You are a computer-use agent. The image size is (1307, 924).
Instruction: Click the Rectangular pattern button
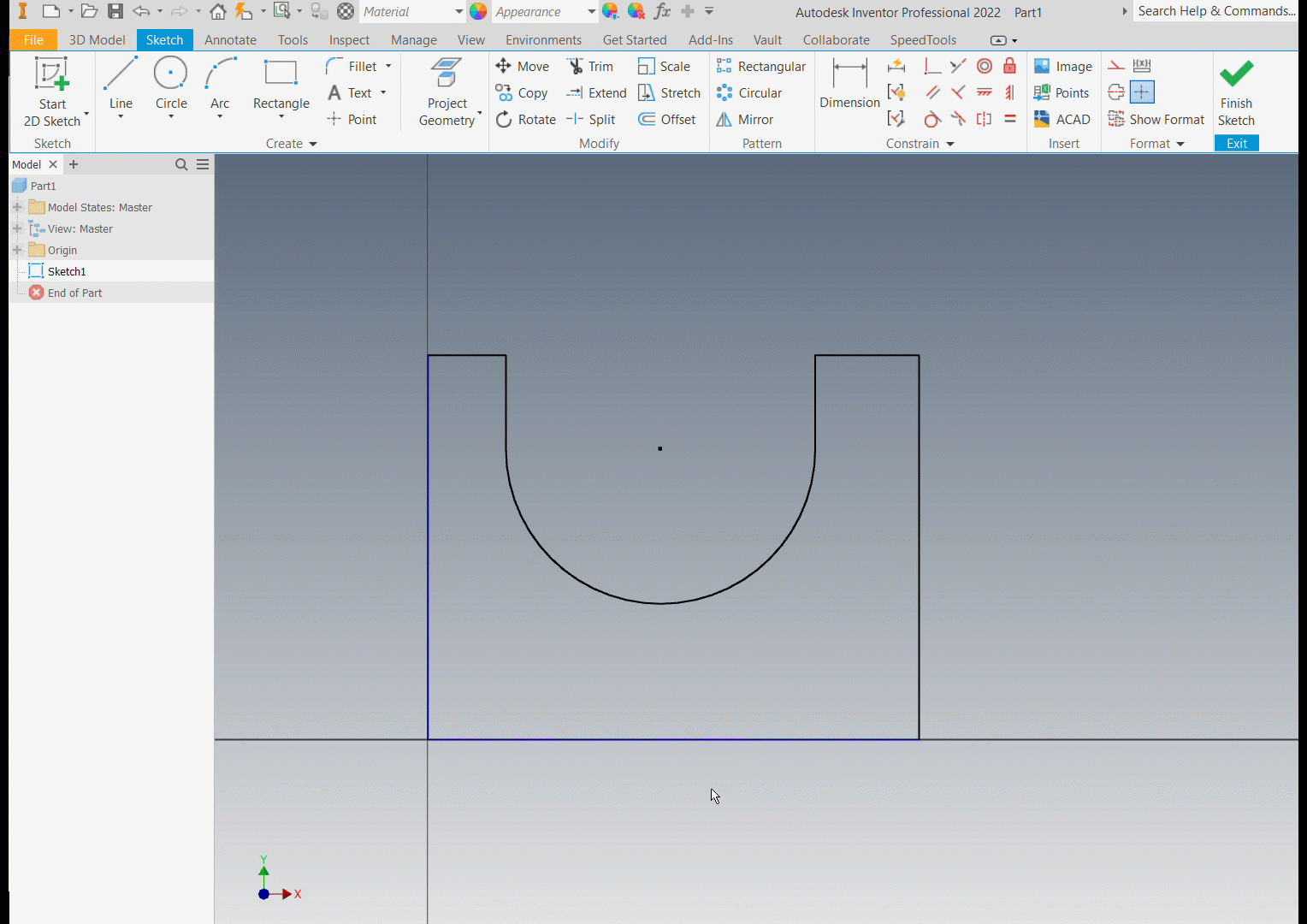click(x=760, y=66)
